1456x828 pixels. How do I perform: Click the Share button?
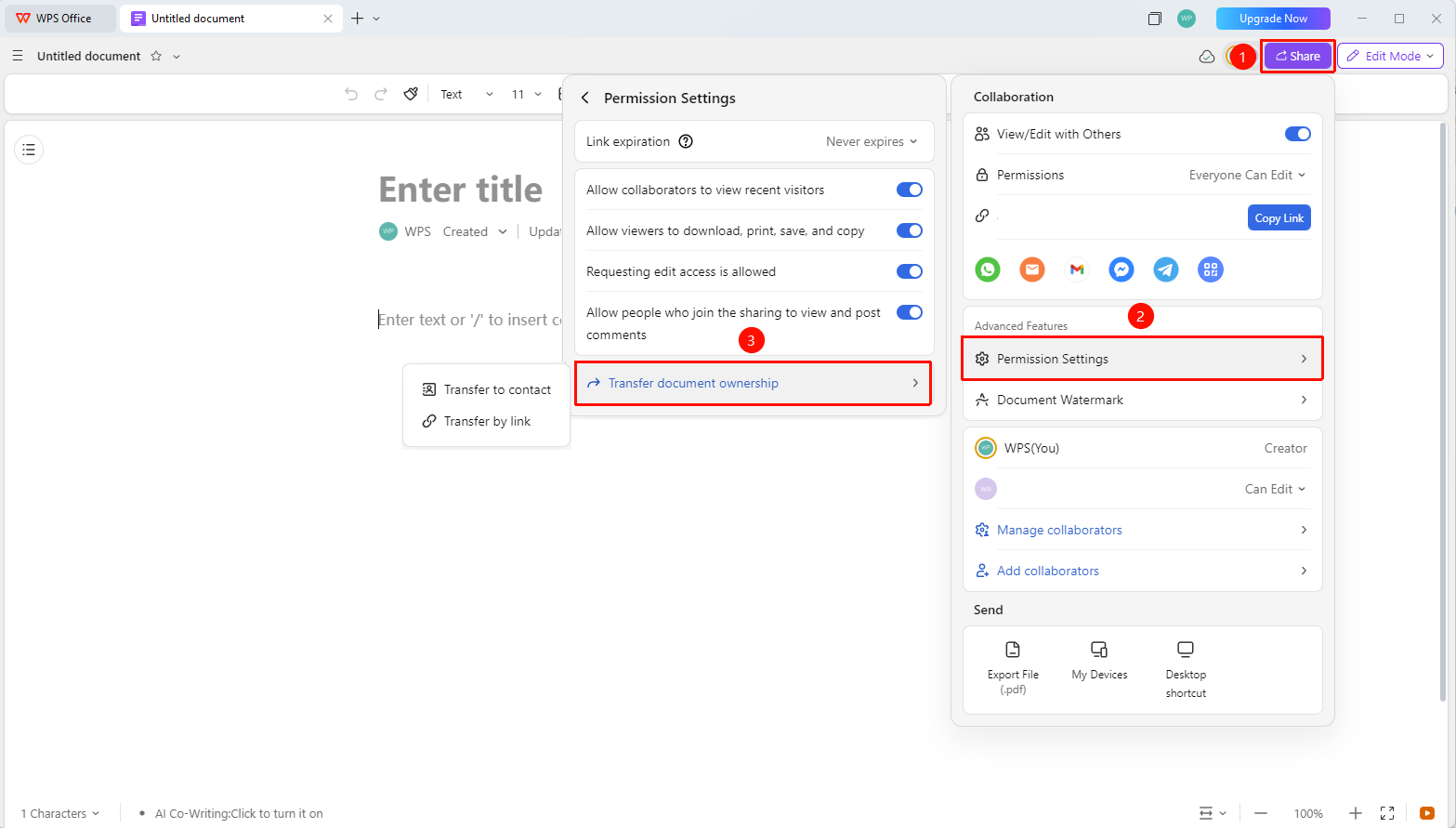pos(1297,56)
